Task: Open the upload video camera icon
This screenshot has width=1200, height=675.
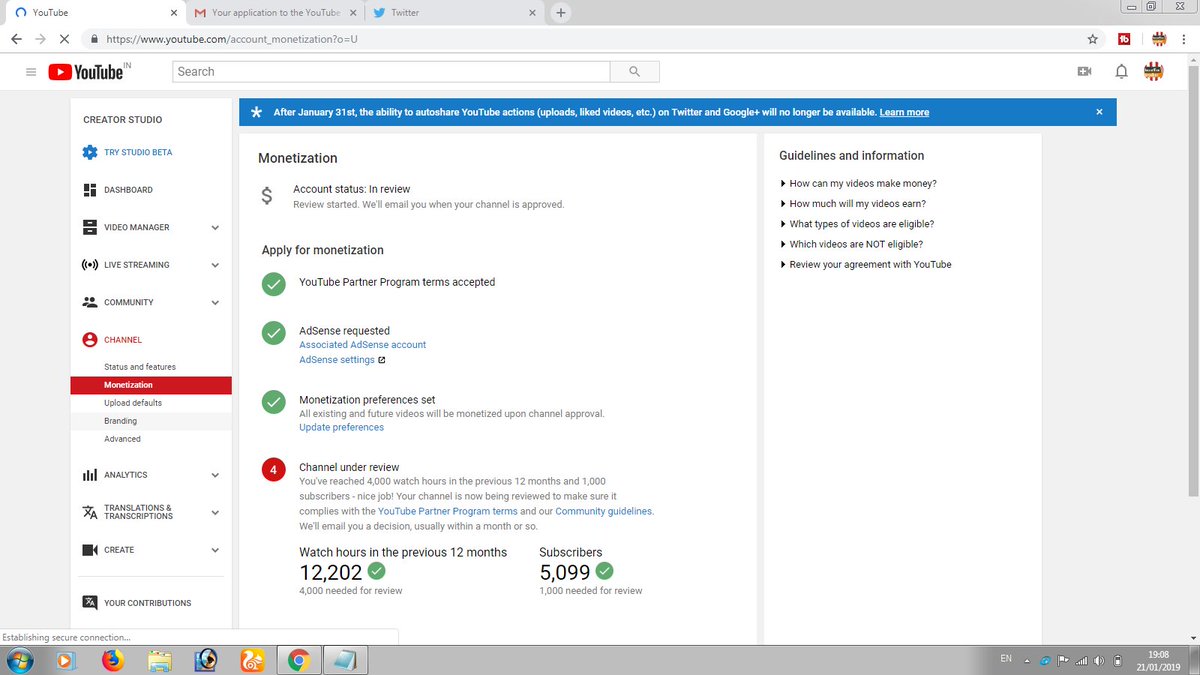Action: point(1083,72)
